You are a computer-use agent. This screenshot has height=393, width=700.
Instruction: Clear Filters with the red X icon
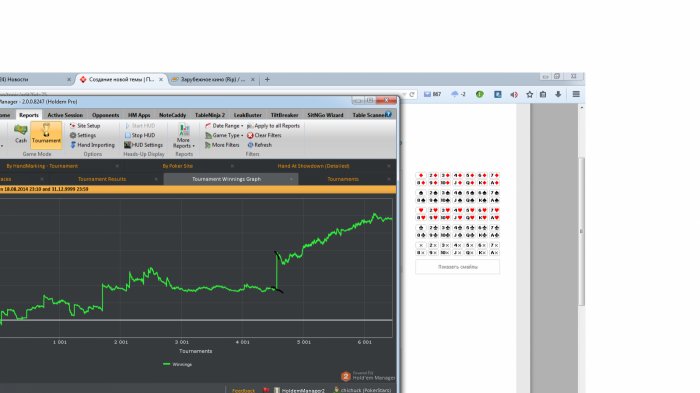coord(264,135)
